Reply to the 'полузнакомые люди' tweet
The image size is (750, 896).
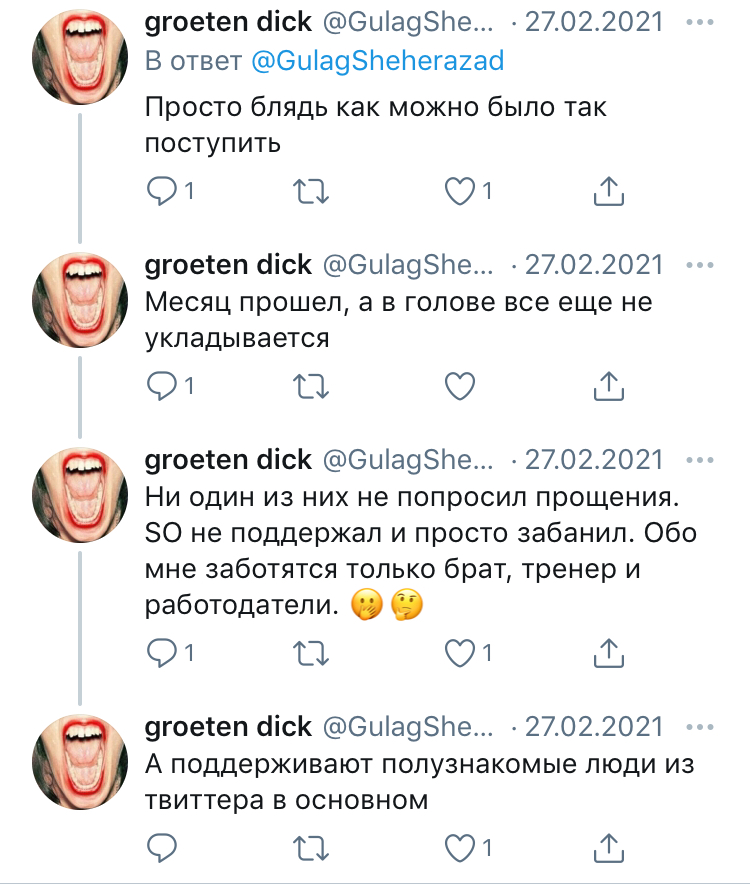161,848
